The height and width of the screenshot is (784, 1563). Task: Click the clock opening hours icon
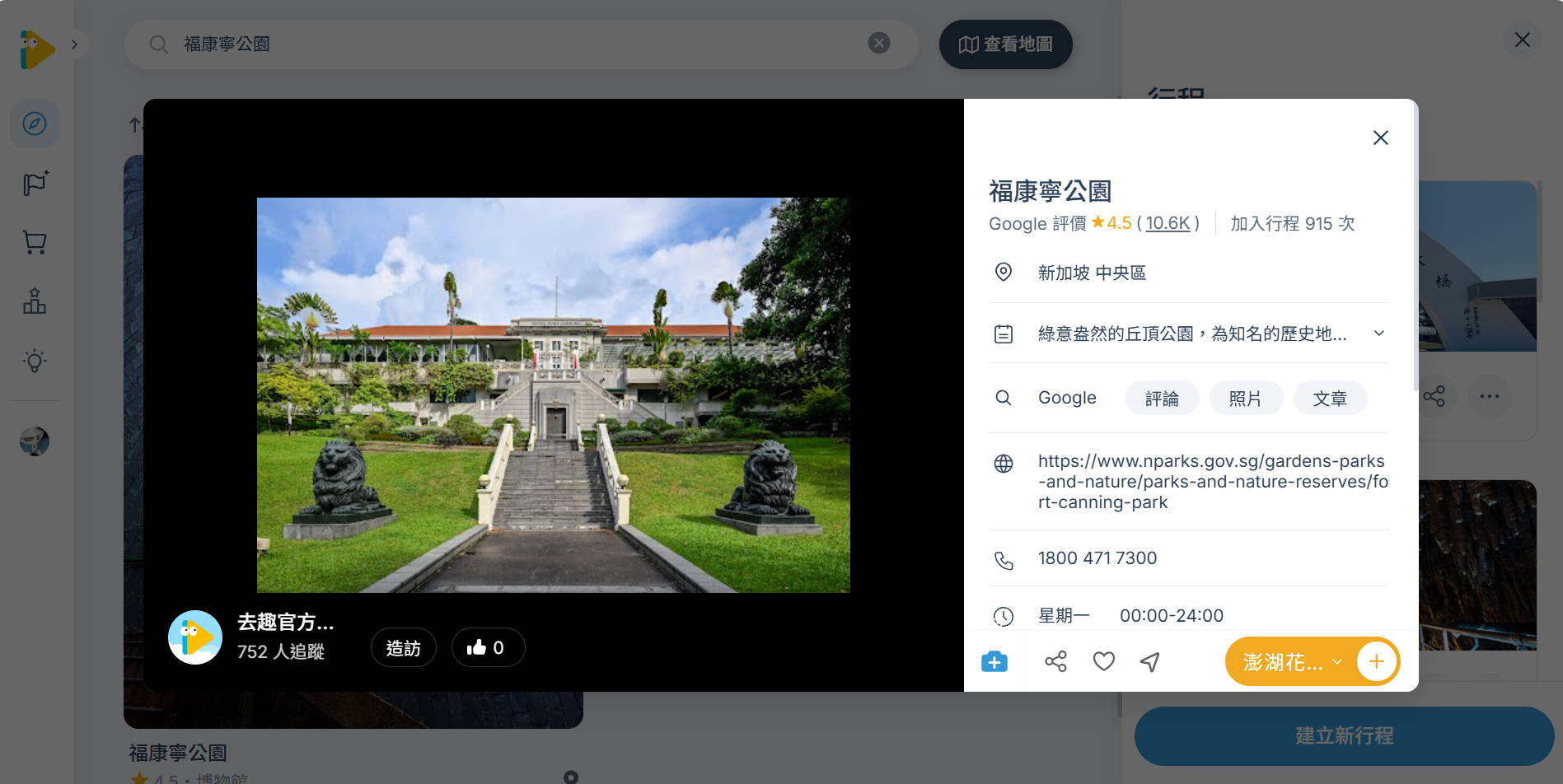(1004, 616)
